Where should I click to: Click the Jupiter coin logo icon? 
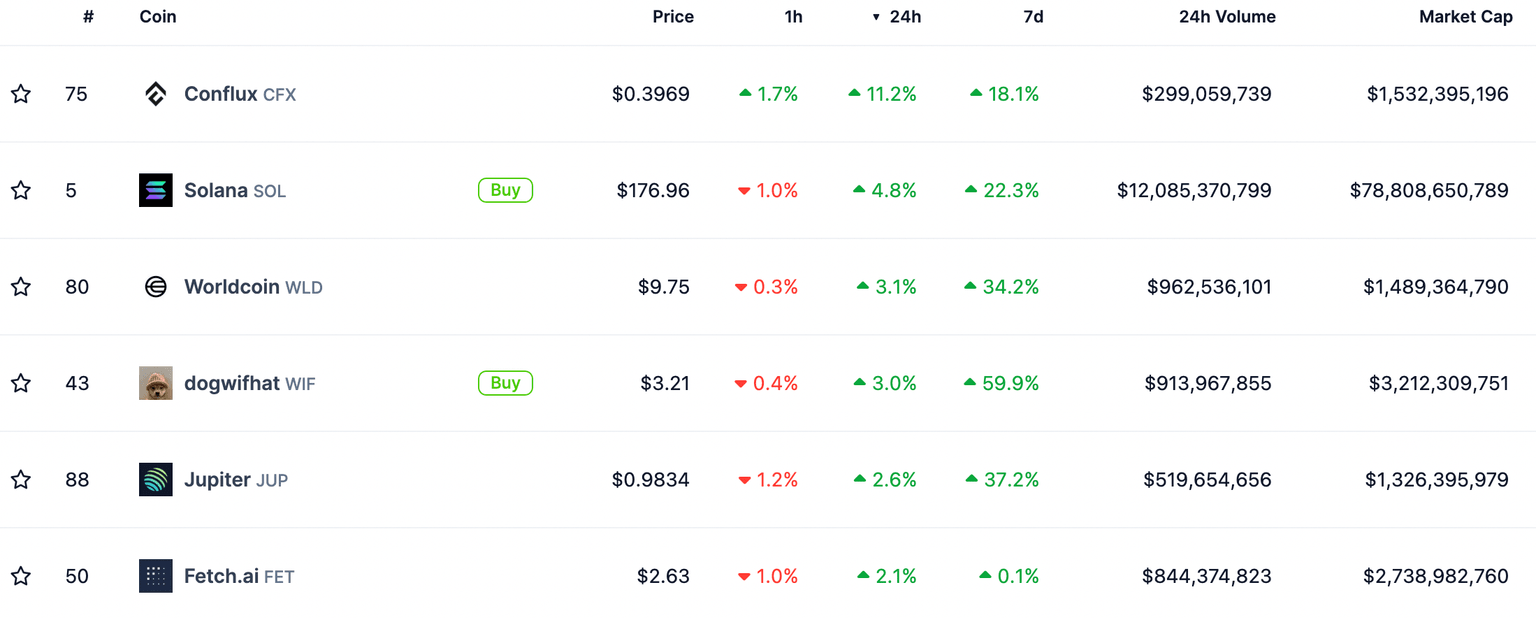click(x=156, y=480)
